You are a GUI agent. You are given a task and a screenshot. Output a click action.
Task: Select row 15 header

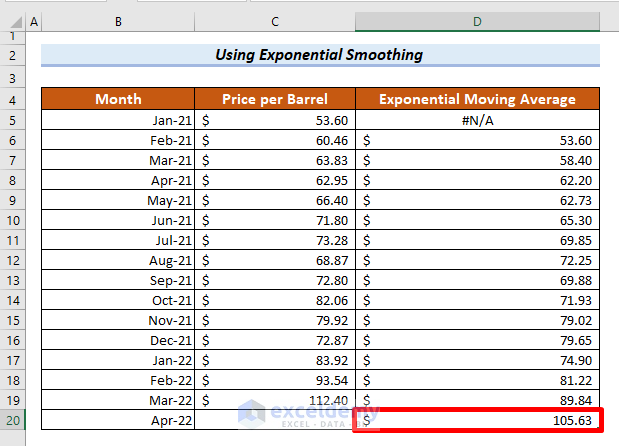pyautogui.click(x=13, y=320)
